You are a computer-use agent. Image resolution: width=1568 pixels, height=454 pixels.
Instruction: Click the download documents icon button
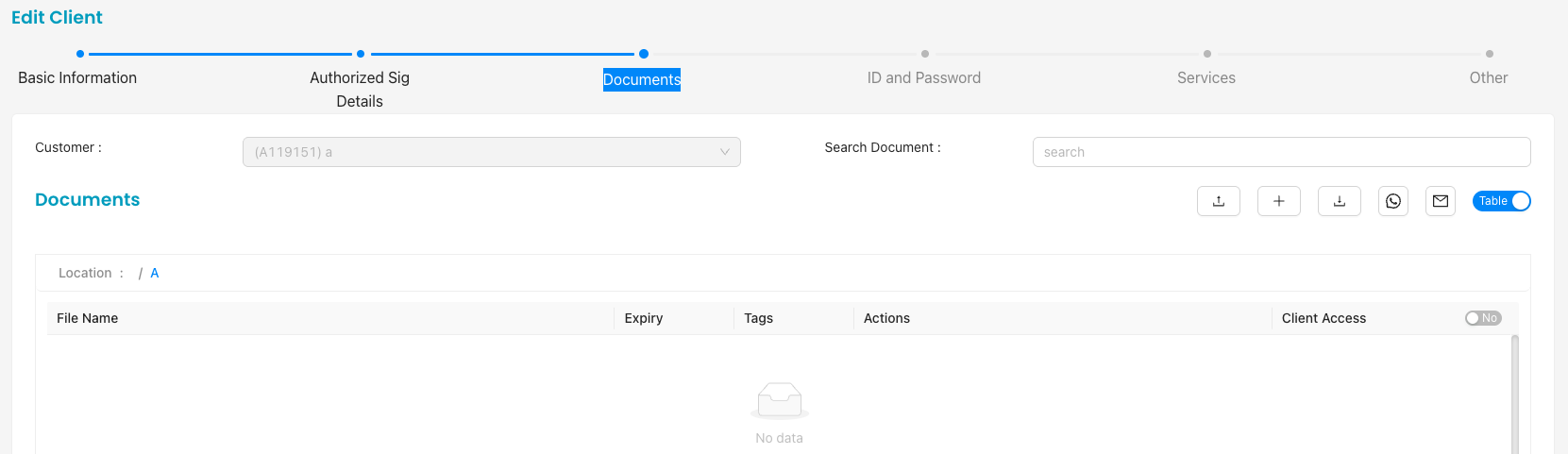[x=1340, y=201]
